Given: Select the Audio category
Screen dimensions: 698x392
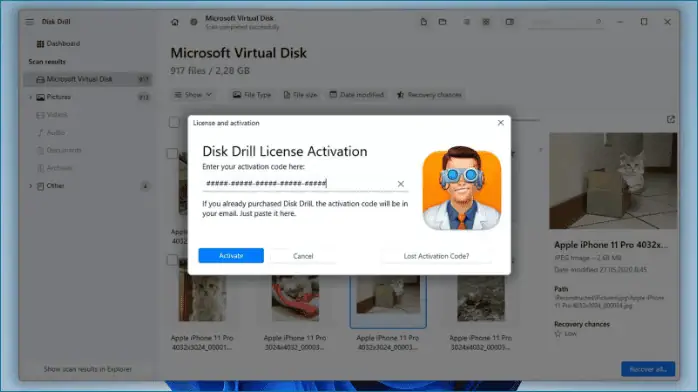Looking at the screenshot, I should point(51,133).
